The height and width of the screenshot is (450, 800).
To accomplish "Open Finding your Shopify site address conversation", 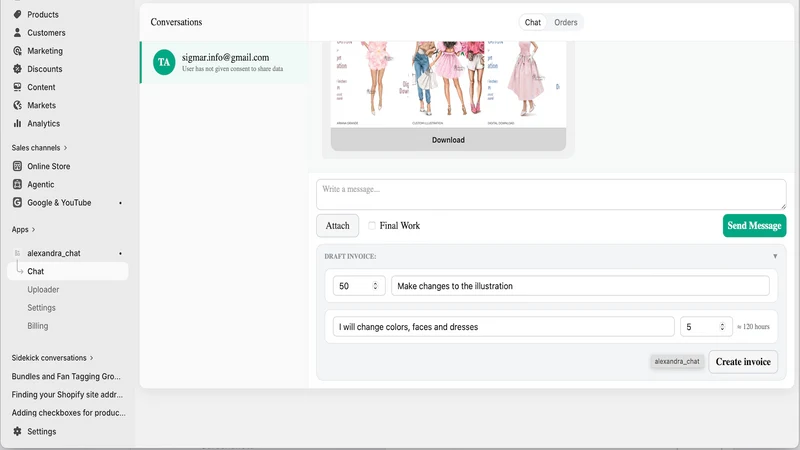I will pyautogui.click(x=67, y=394).
